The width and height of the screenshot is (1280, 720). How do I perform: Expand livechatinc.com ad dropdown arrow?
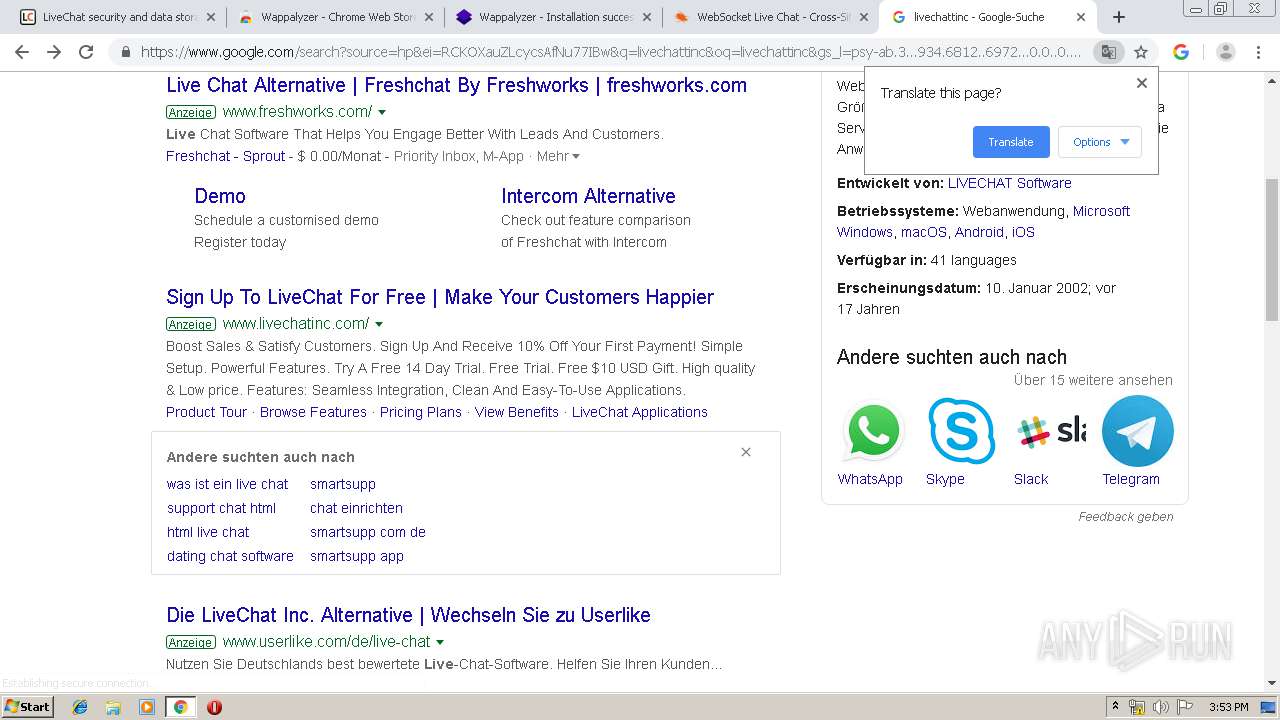pyautogui.click(x=379, y=324)
